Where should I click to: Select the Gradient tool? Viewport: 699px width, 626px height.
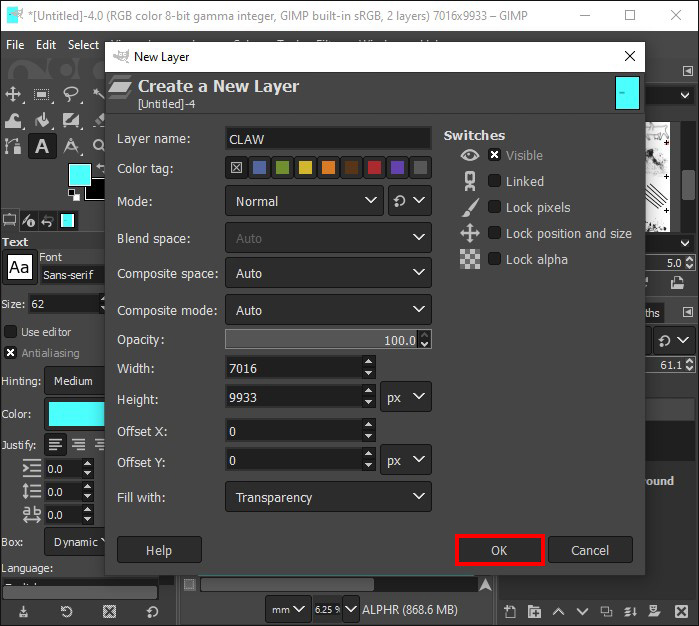(71, 120)
